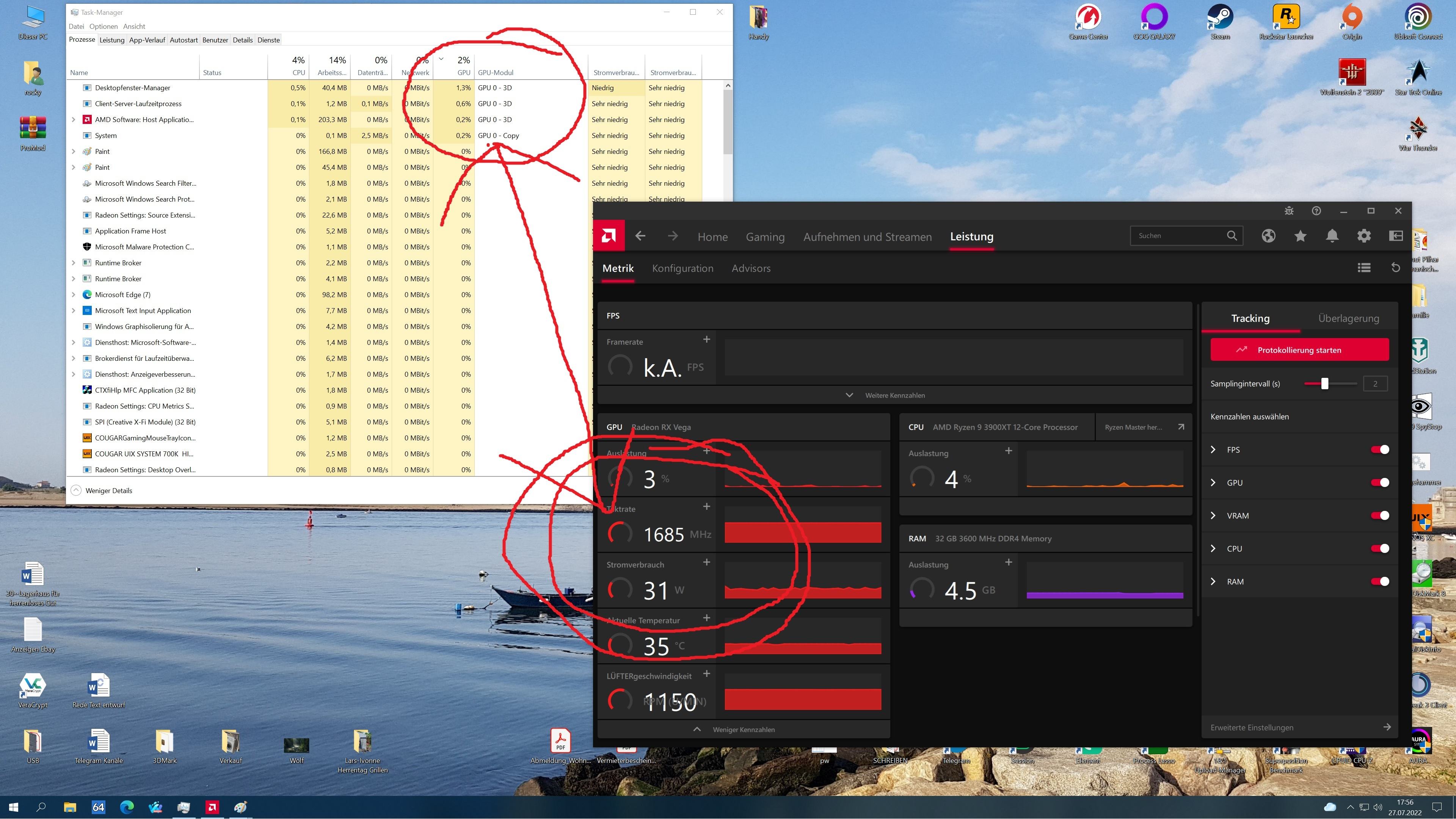Reset metrics with the undo arrow icon
The width and height of the screenshot is (1456, 819).
[1395, 268]
